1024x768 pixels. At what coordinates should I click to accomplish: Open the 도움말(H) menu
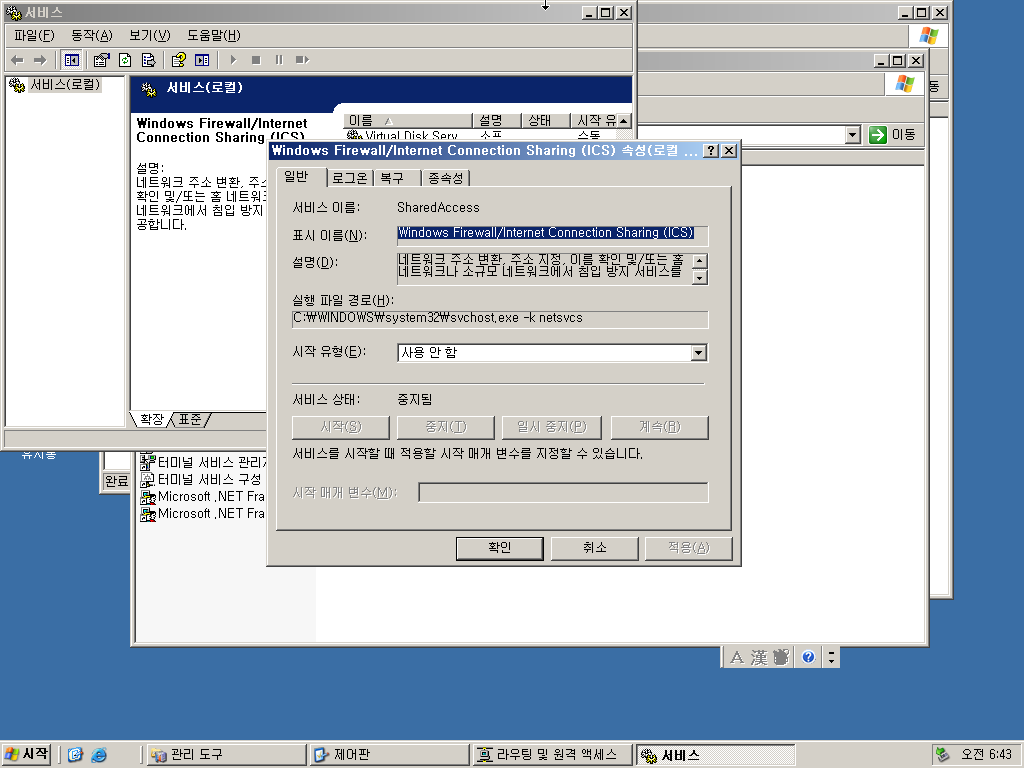point(214,35)
